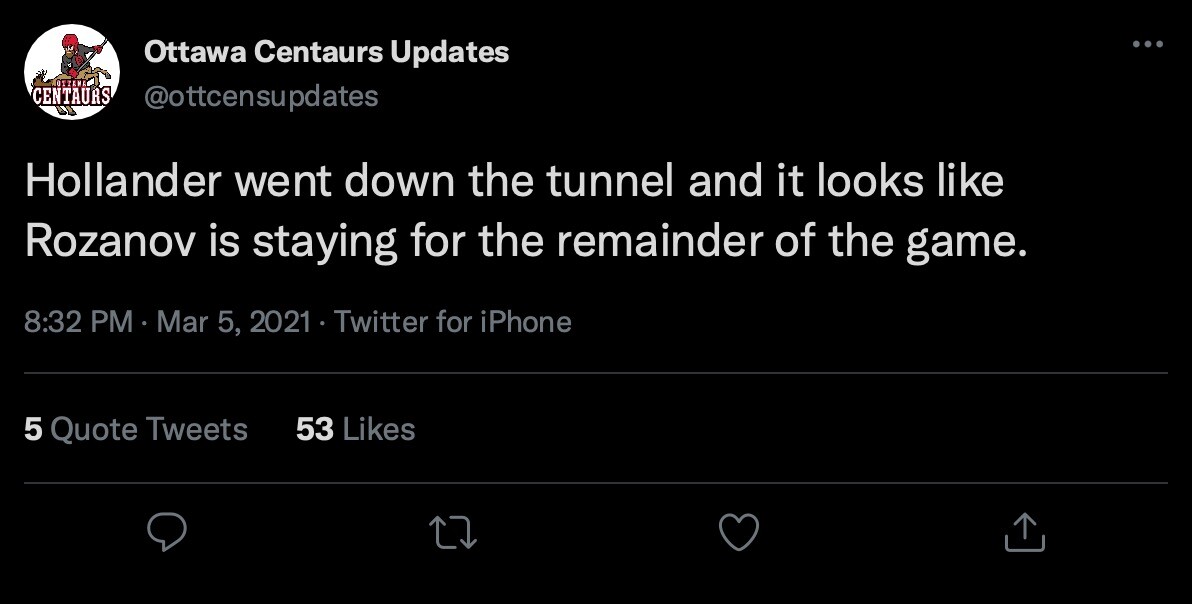Visit the Ottawa Centaurs Updates display name
1192x604 pixels.
tap(327, 52)
